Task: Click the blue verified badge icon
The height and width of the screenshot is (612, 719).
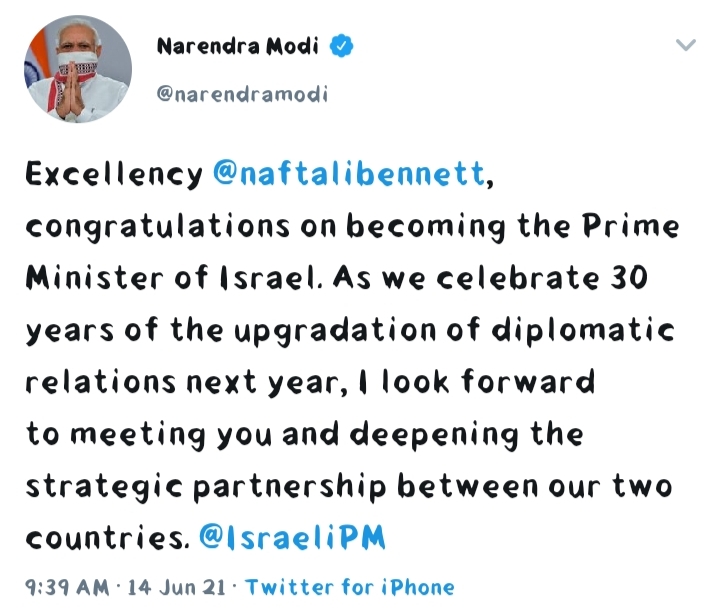Action: 342,46
